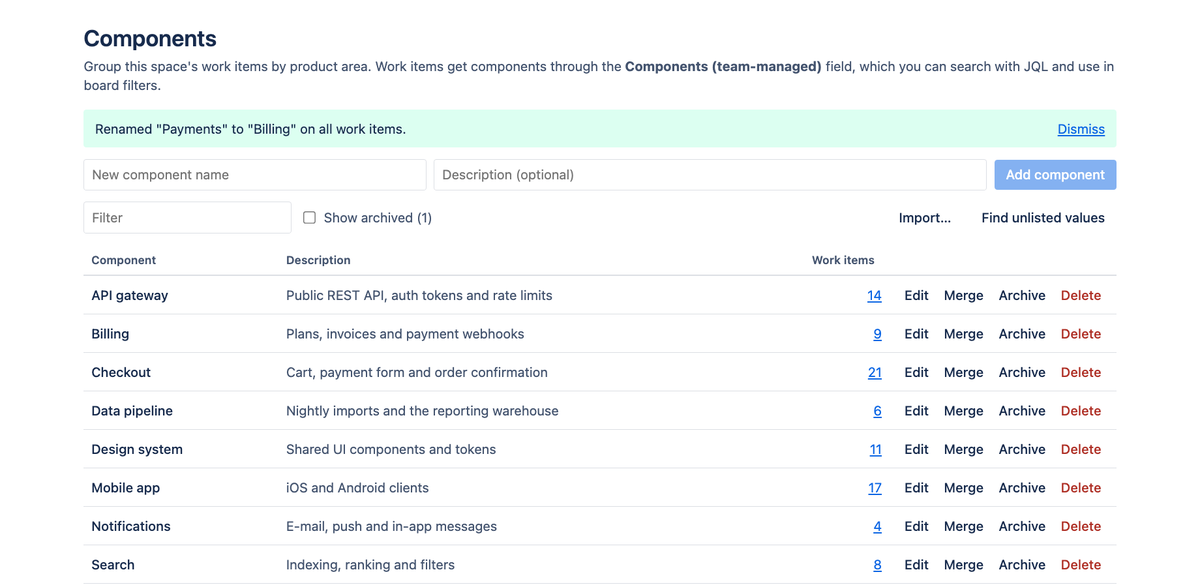Archive the Checkout component

pos(1022,372)
